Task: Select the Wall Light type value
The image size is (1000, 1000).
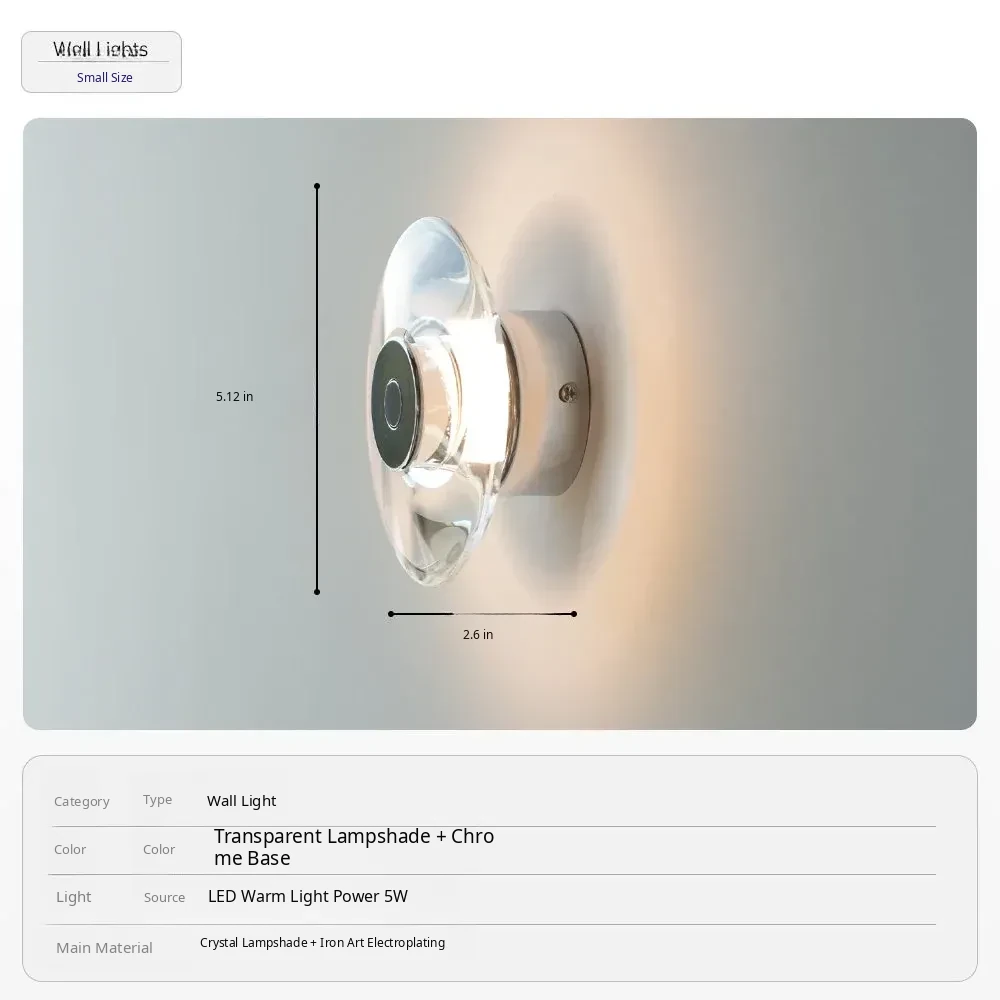Action: pos(241,801)
